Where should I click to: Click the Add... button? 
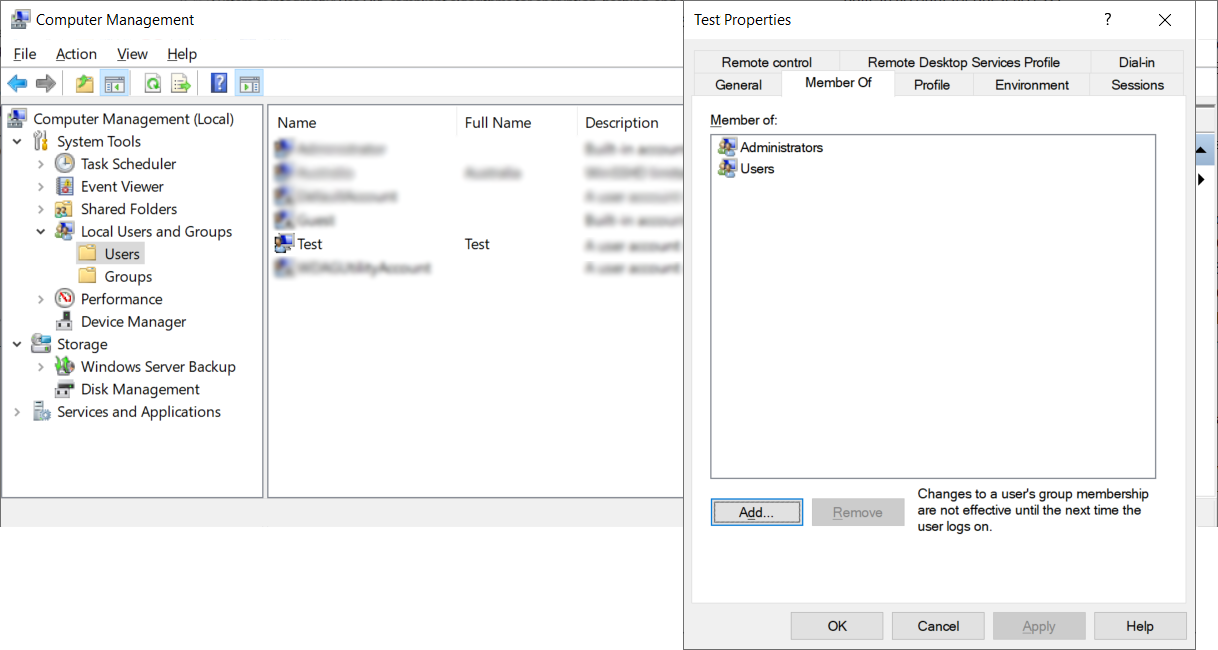coord(756,512)
